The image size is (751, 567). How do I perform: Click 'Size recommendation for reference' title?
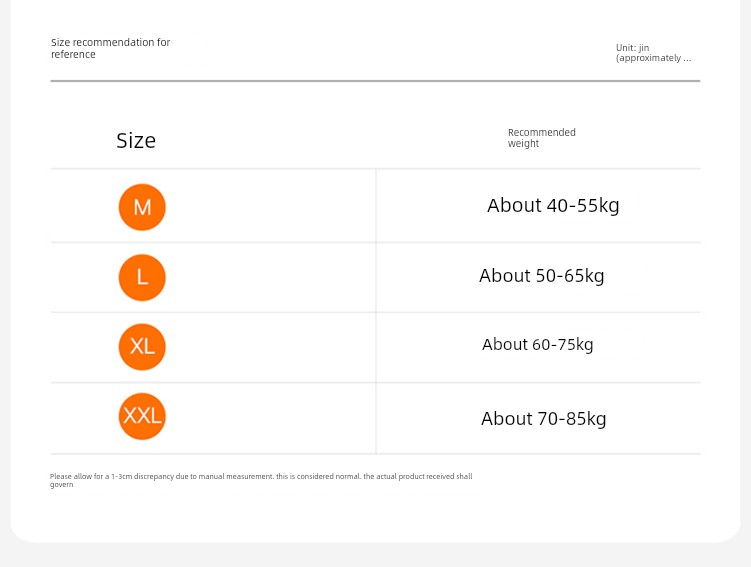pos(111,48)
